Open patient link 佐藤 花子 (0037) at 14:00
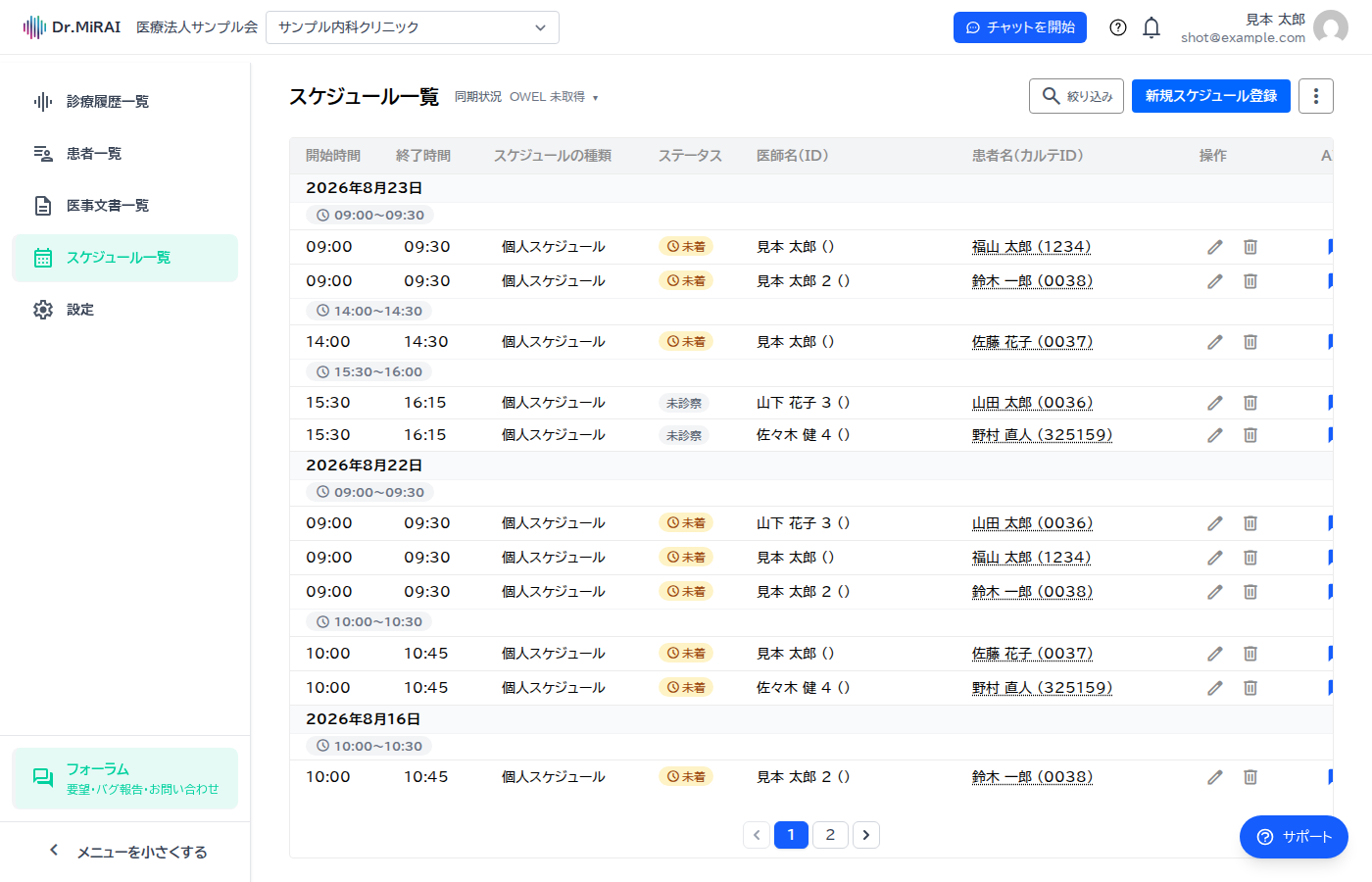Viewport: 1372px width, 882px height. point(1032,342)
